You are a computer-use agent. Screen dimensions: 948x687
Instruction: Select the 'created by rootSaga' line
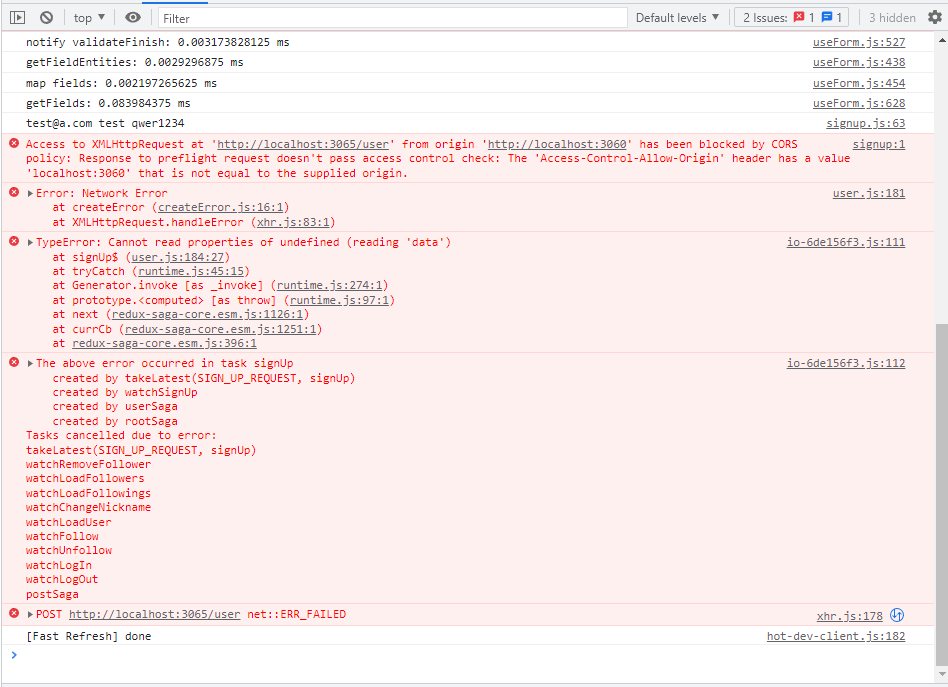[115, 422]
